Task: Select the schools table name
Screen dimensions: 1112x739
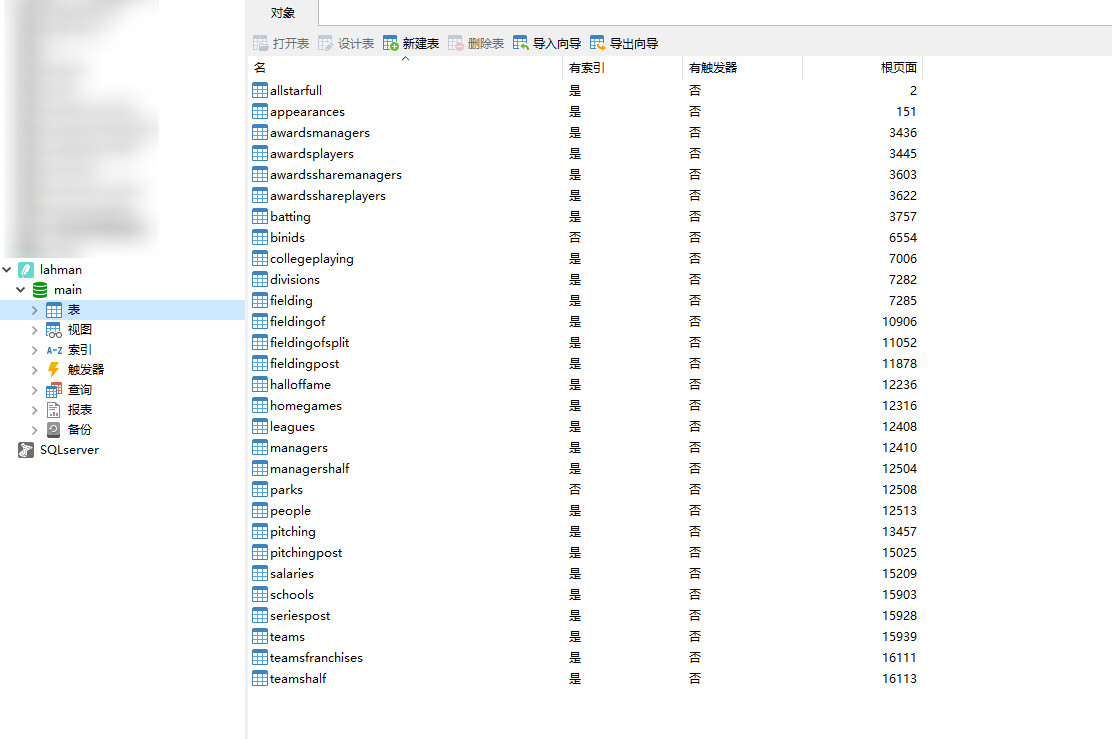Action: tap(291, 594)
